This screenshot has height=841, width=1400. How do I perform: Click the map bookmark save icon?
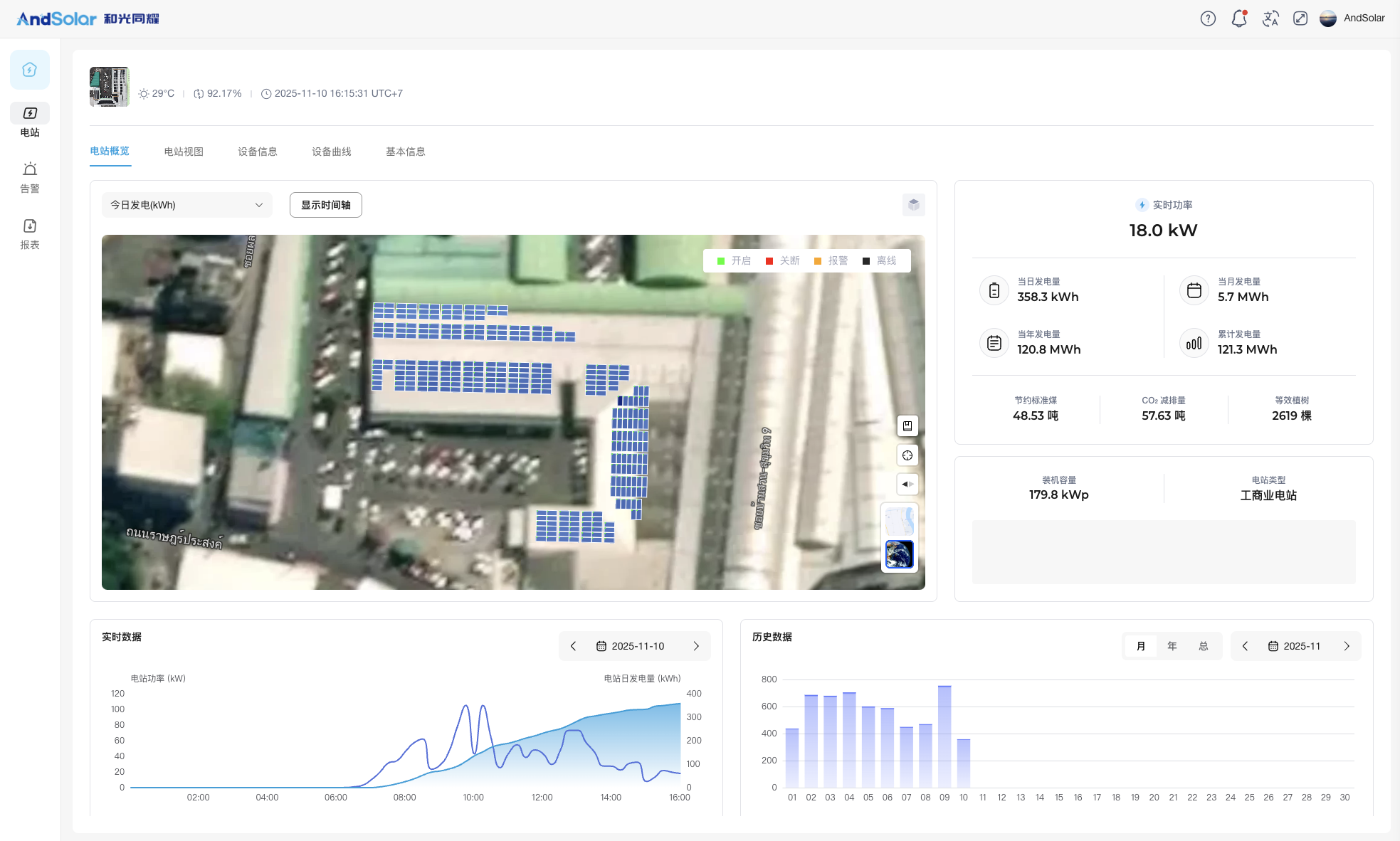click(x=907, y=425)
